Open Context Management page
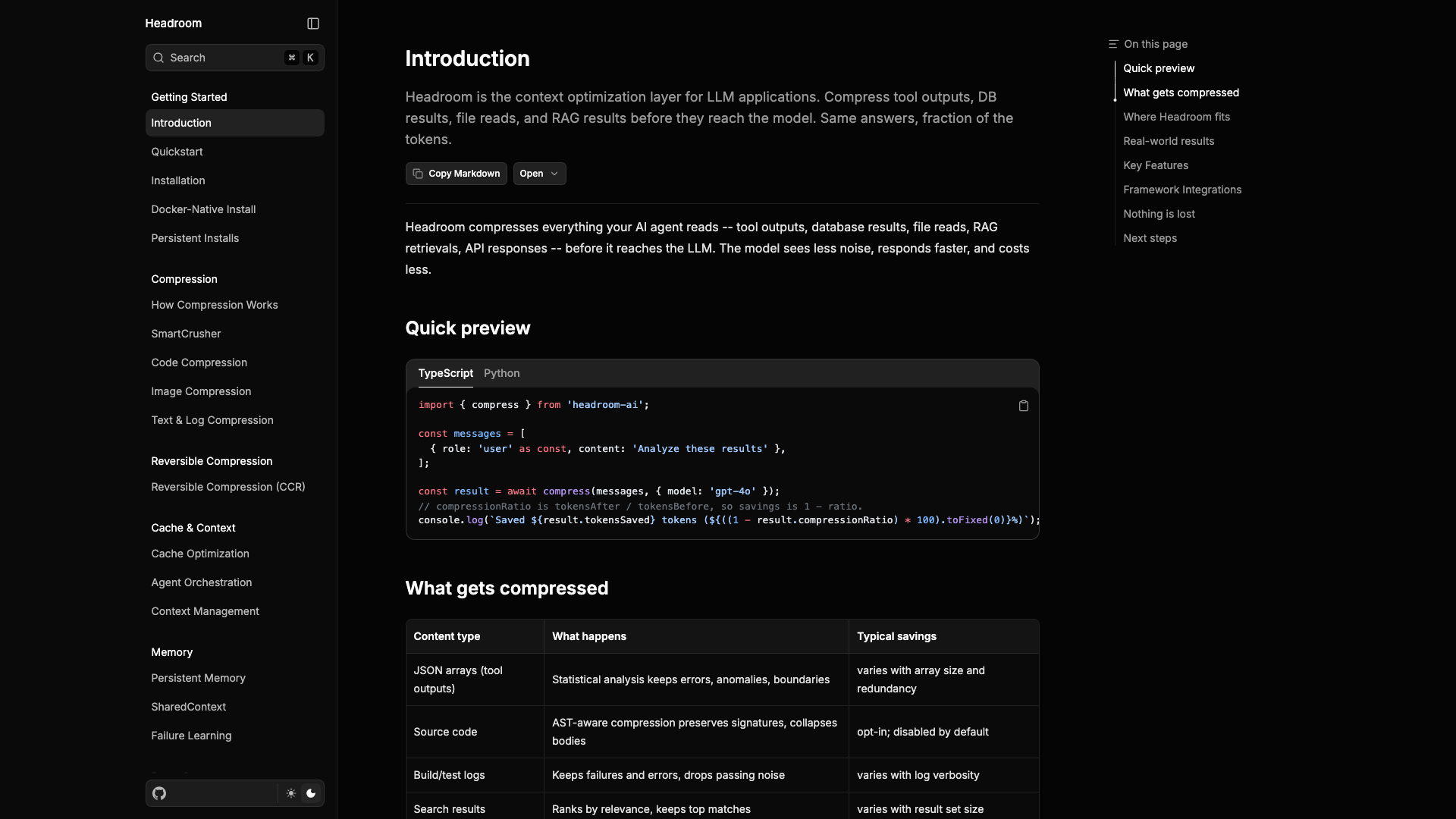Screen dimensions: 1456x819 [235, 611]
